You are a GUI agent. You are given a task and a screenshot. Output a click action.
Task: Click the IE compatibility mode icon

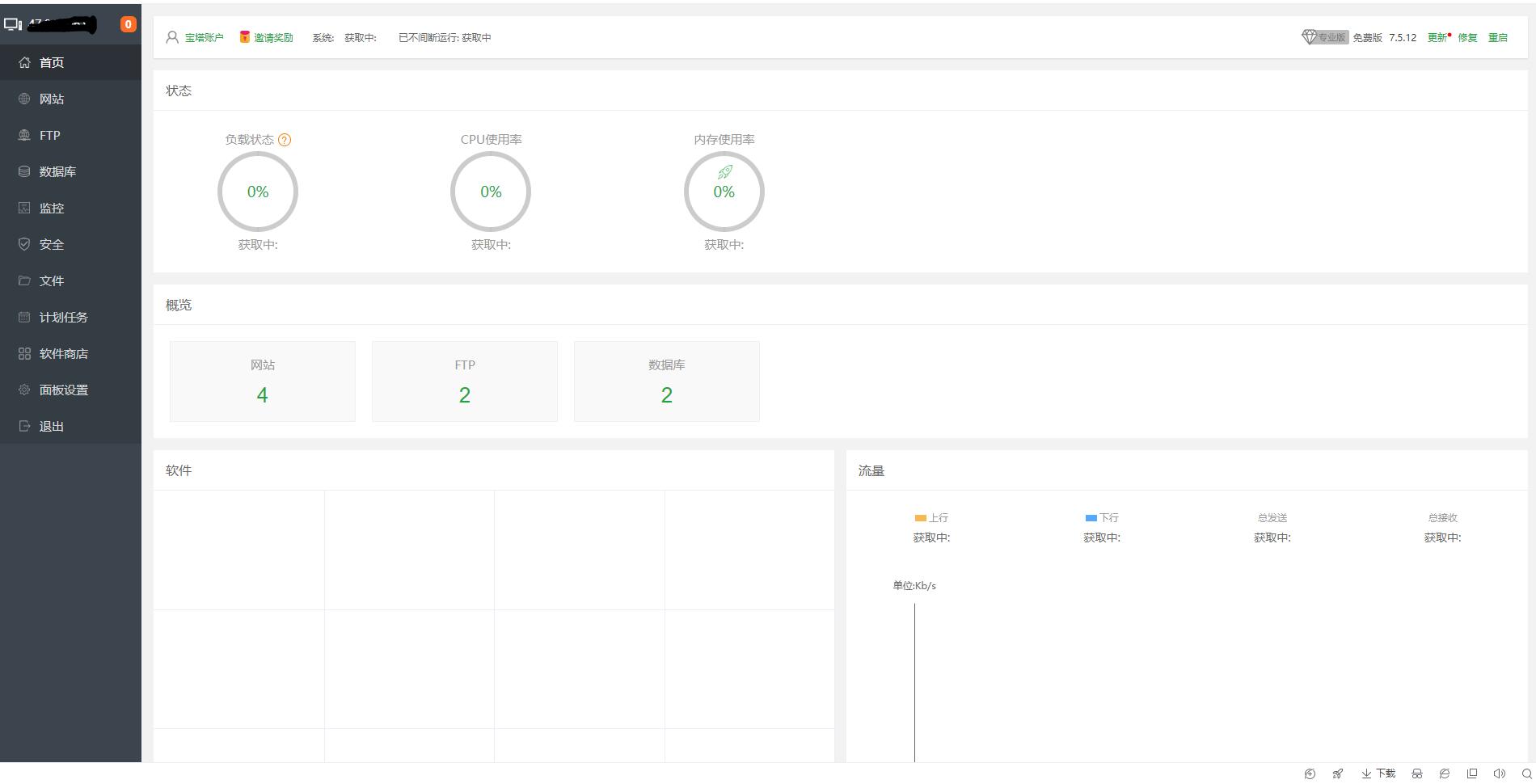point(1445,773)
